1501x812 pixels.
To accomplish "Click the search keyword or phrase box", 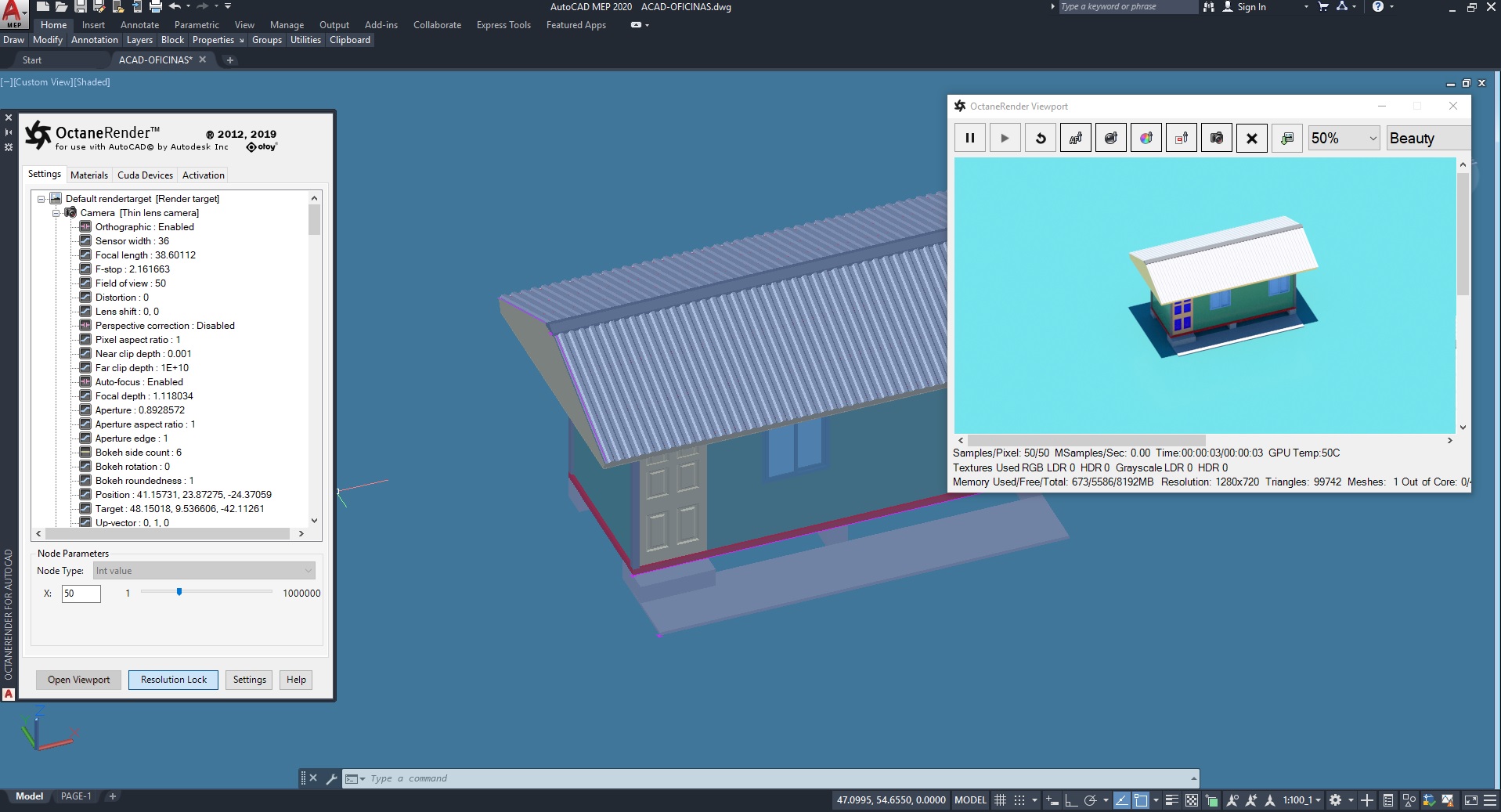I will [1128, 7].
